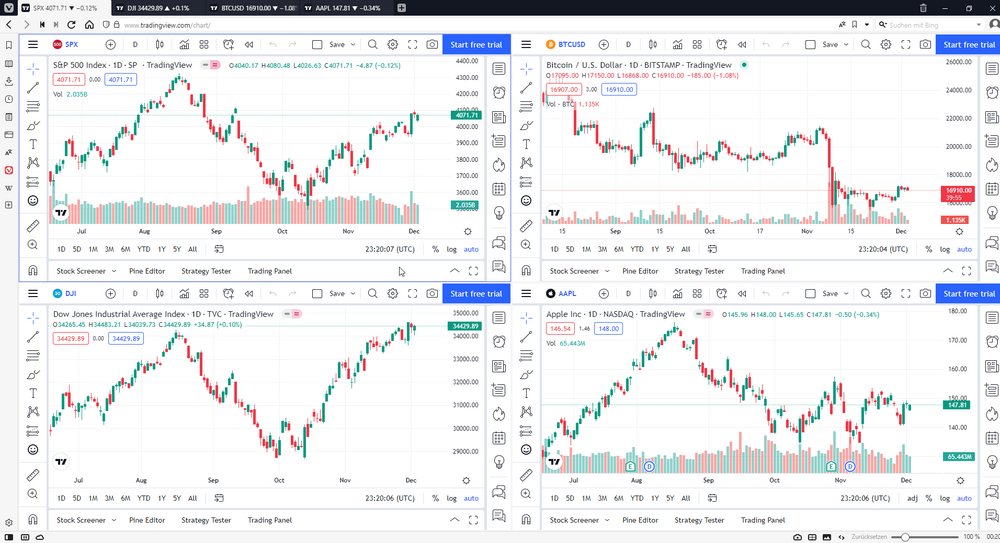Open calendar grid in AAPL right sidebar

point(992,438)
